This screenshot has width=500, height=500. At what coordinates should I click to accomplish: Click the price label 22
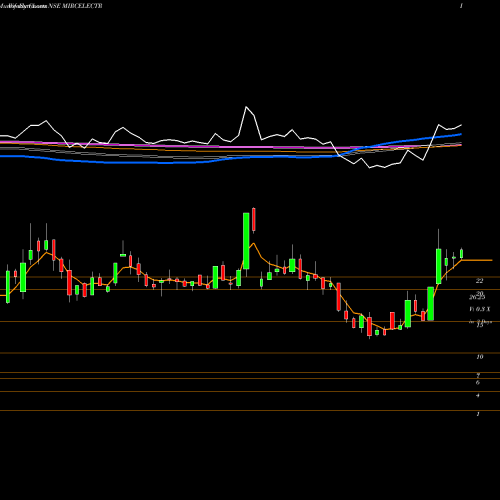pyautogui.click(x=479, y=281)
